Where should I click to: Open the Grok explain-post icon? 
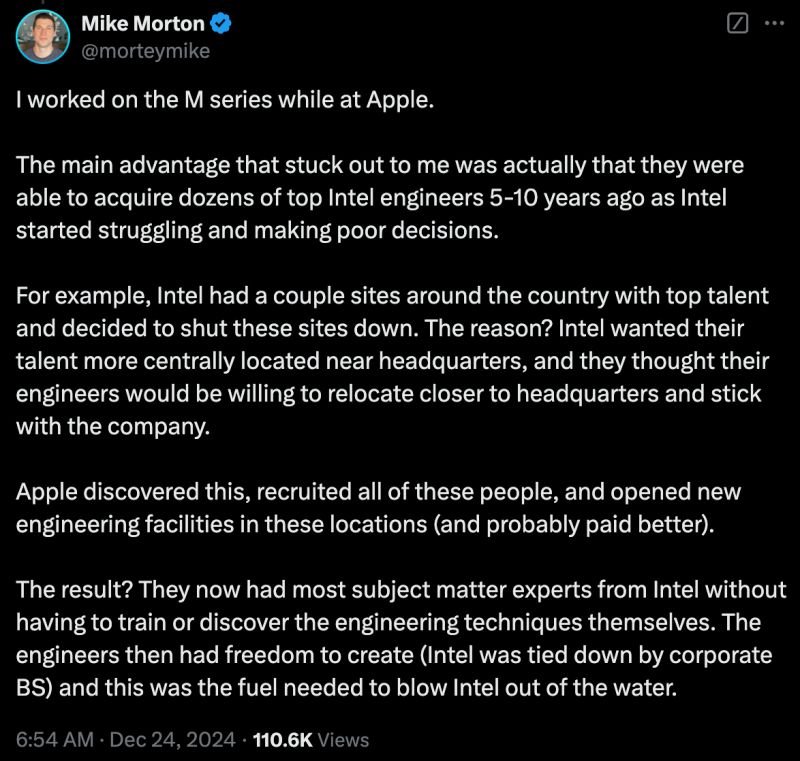[737, 23]
